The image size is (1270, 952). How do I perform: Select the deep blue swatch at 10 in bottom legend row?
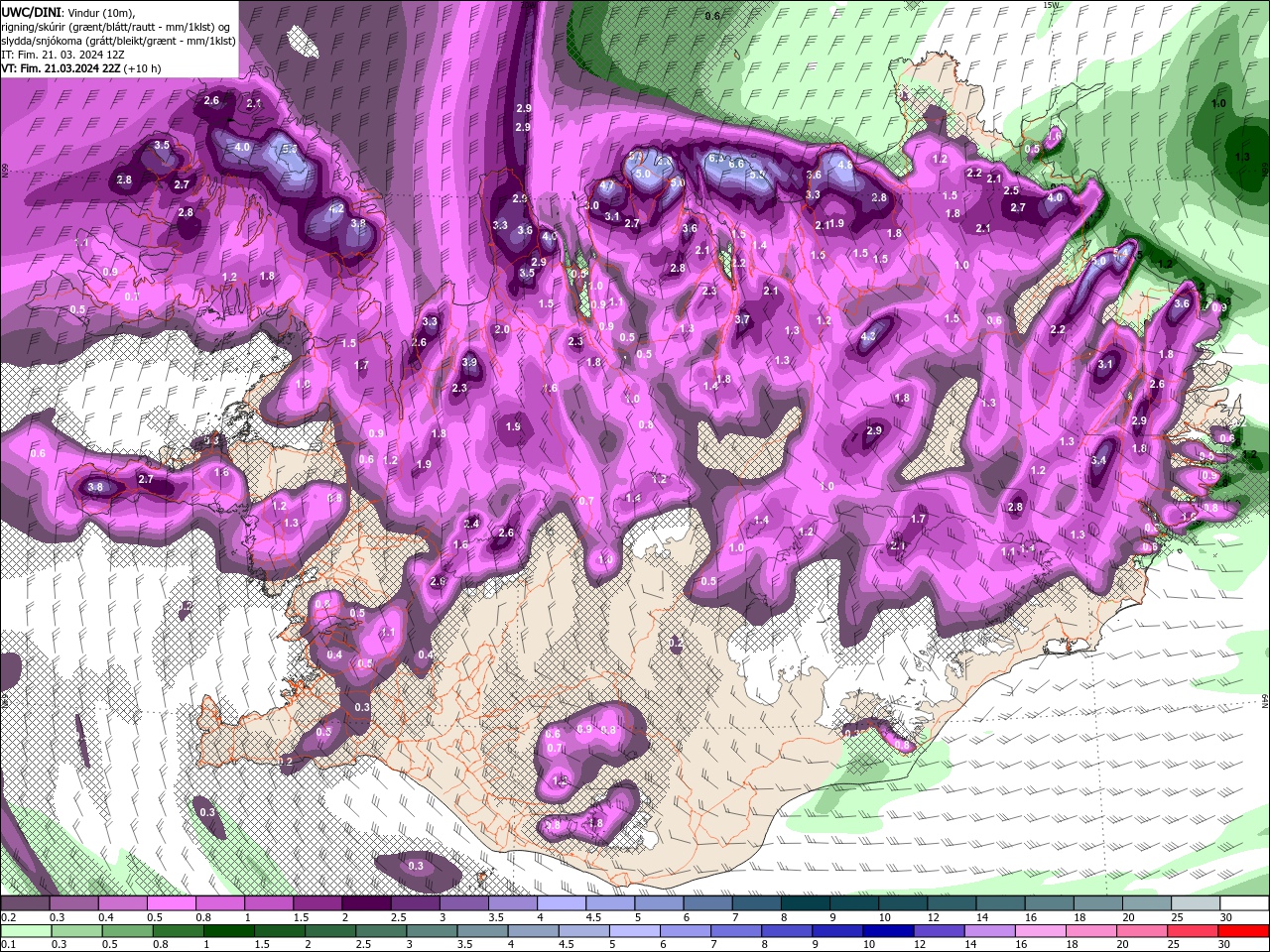[x=888, y=931]
